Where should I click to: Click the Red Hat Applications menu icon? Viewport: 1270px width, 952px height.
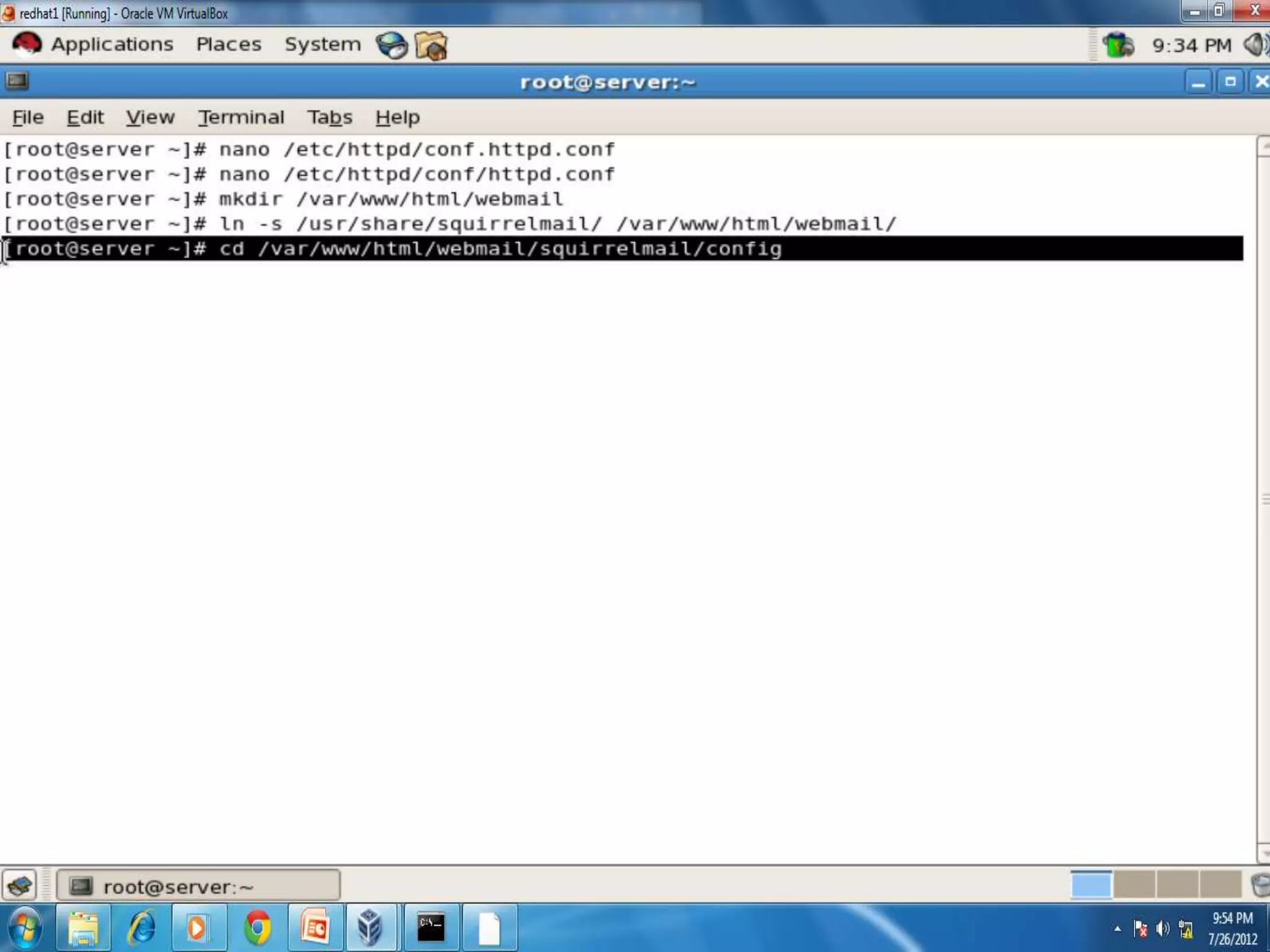tap(27, 44)
